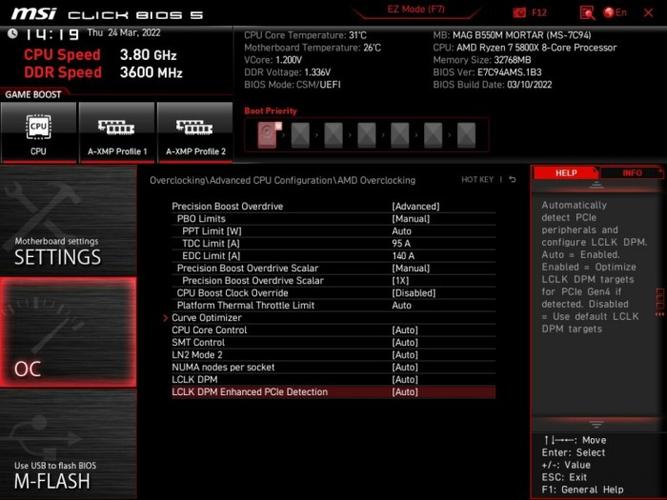Open M-FLASH BIOS flashing section
This screenshot has width=667, height=500.
(x=68, y=445)
